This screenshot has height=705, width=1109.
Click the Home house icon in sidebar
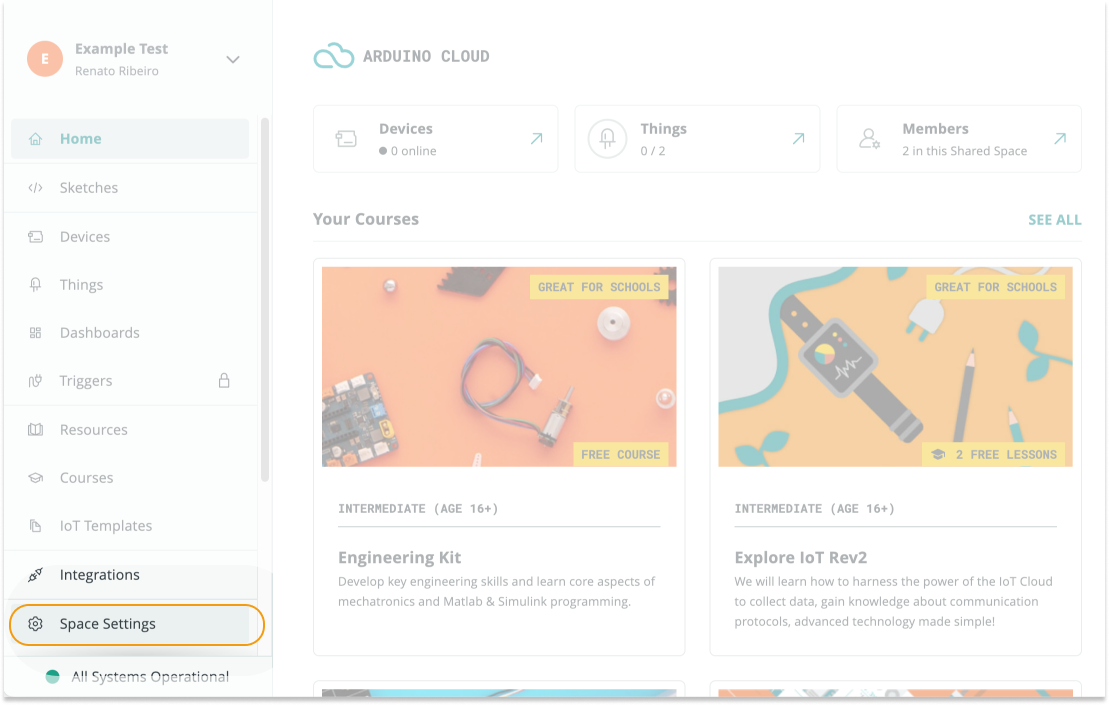(36, 139)
